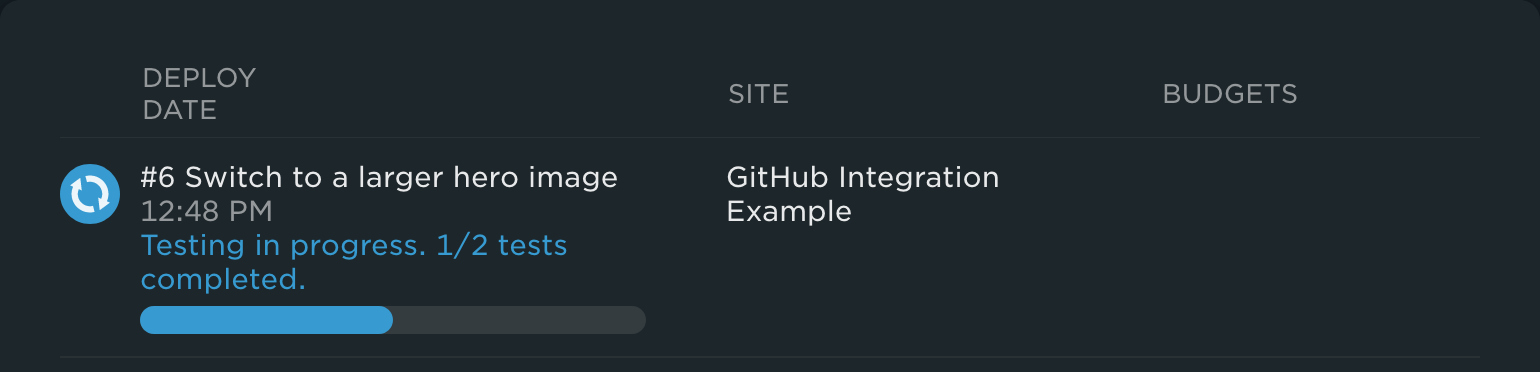Sort by the DEPLOY DATE column header
This screenshot has width=1540, height=372.
point(199,94)
